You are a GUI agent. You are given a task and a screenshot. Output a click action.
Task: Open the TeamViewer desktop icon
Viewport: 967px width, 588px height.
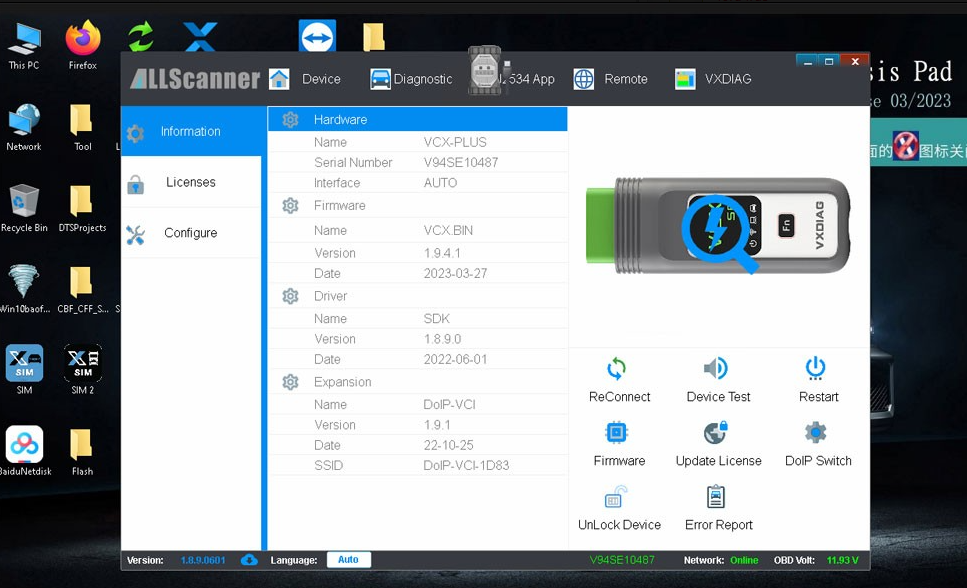(x=317, y=36)
